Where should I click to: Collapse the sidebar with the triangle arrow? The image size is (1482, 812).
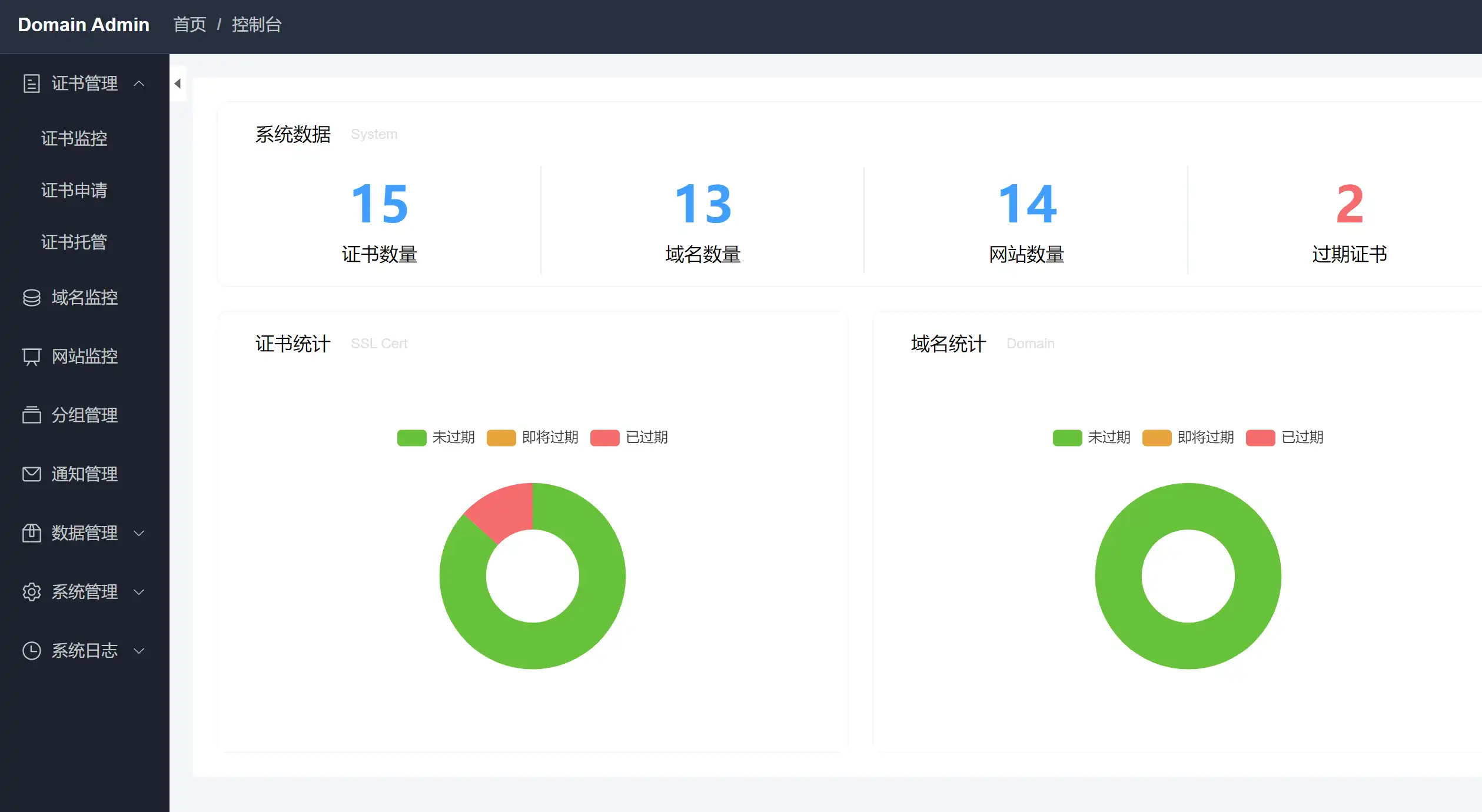[177, 84]
